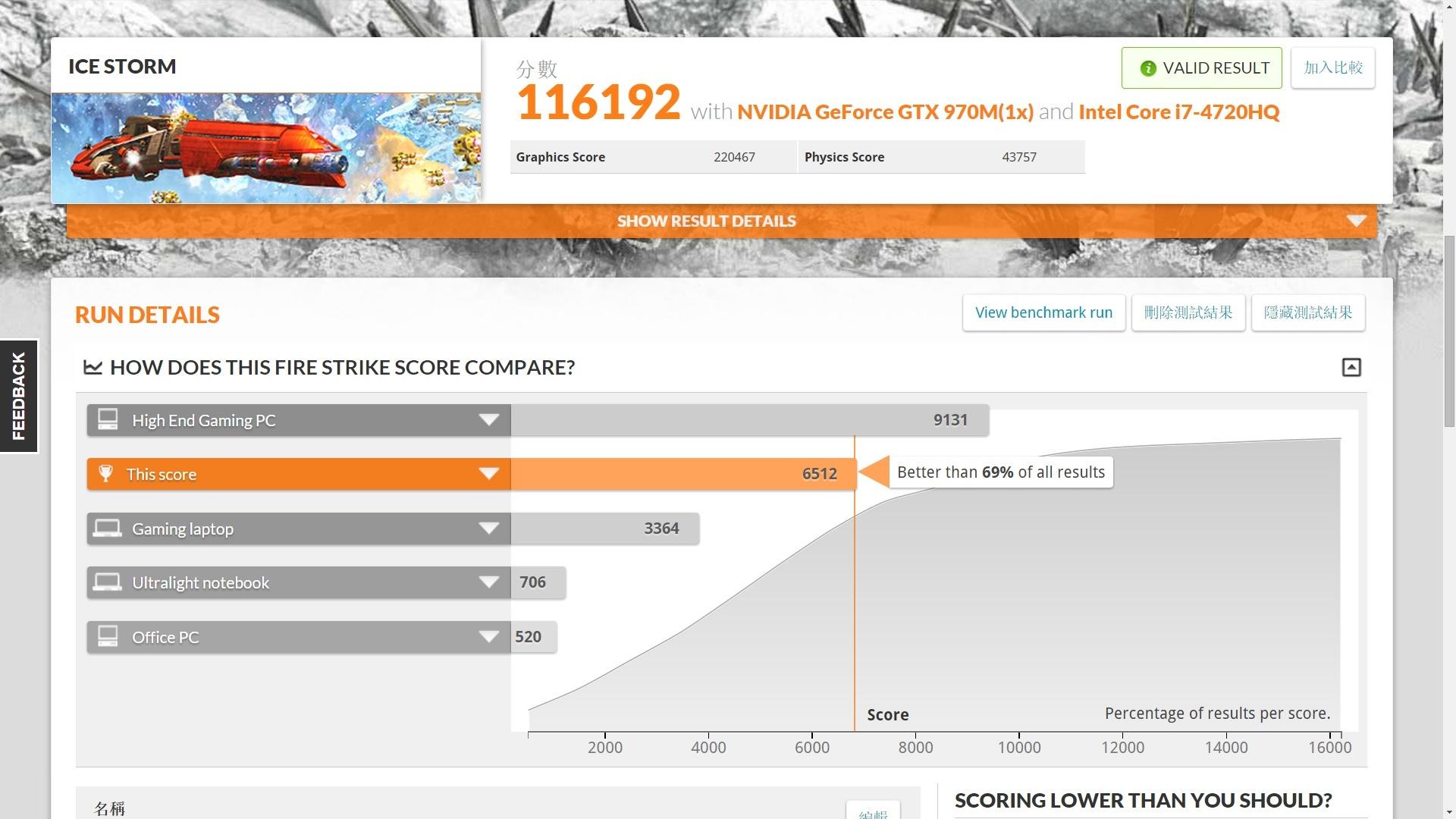The width and height of the screenshot is (1456, 819).
Task: Click the Valid Result button
Action: click(x=1201, y=68)
